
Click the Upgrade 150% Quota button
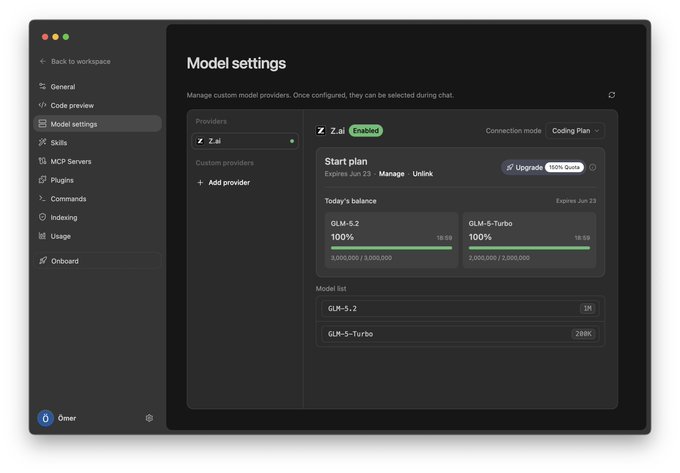pyautogui.click(x=543, y=167)
